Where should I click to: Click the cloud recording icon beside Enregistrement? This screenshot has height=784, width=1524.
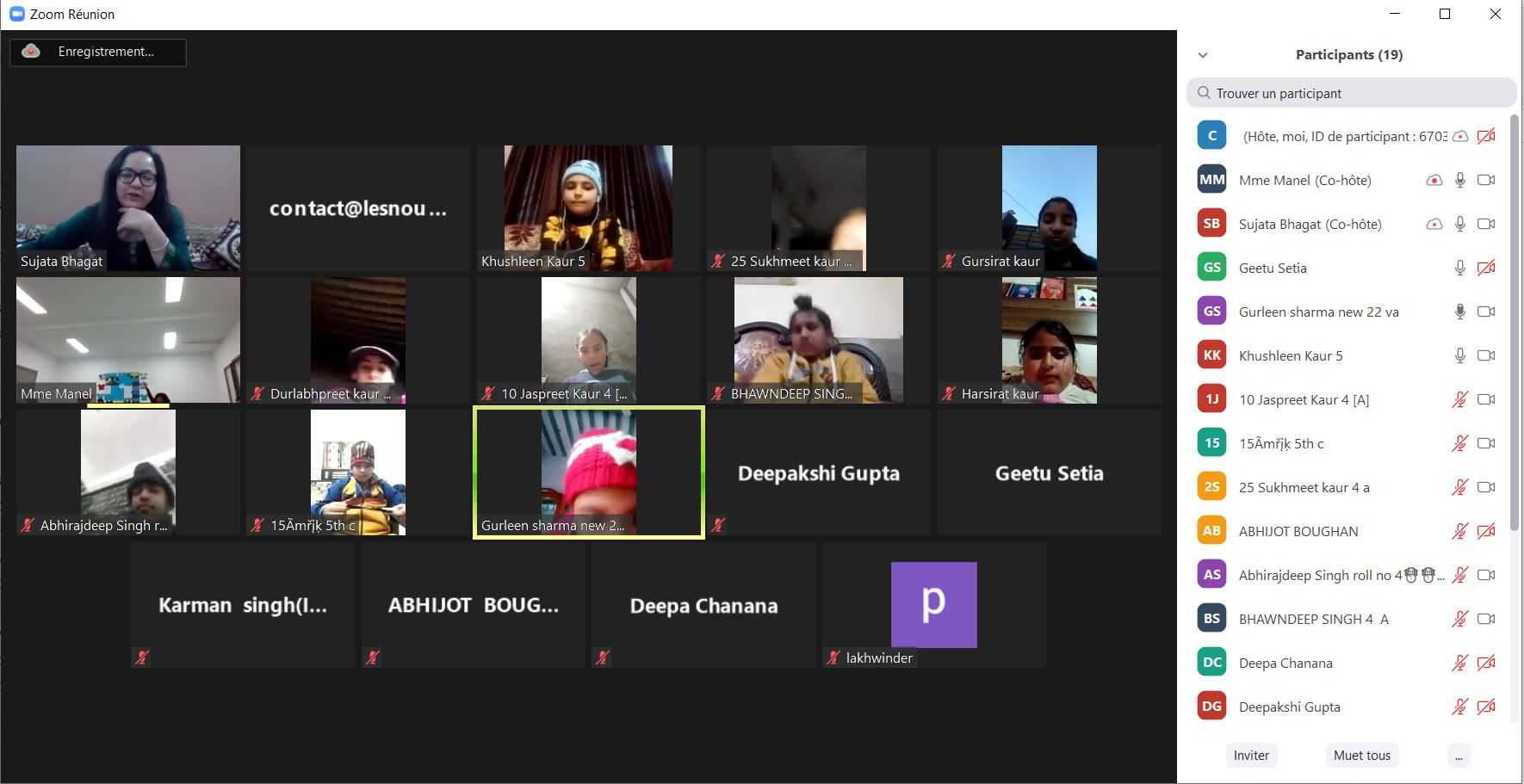(x=31, y=52)
